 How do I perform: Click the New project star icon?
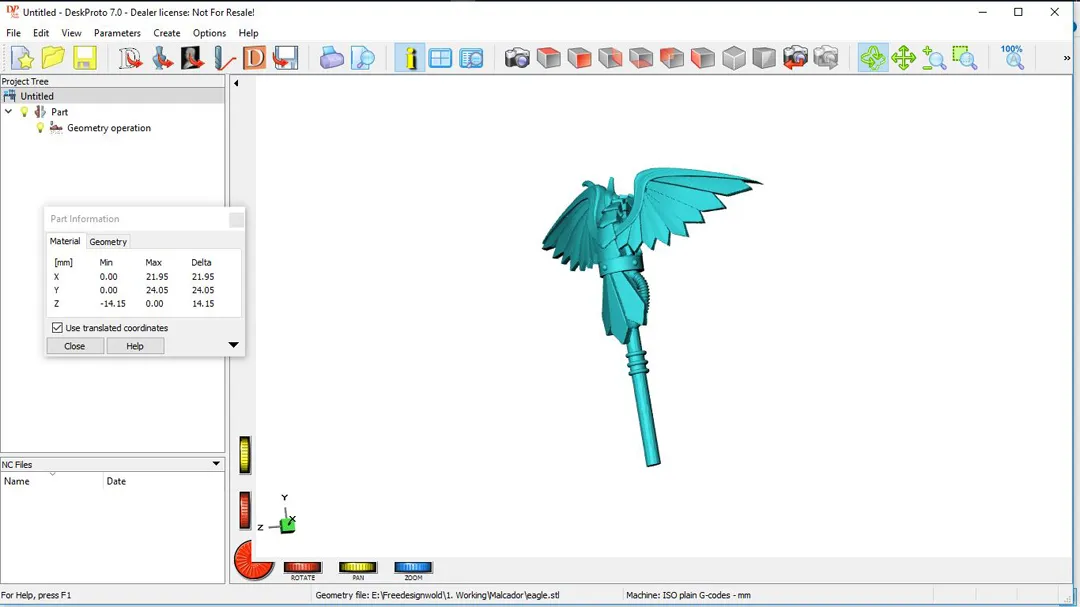pyautogui.click(x=22, y=58)
